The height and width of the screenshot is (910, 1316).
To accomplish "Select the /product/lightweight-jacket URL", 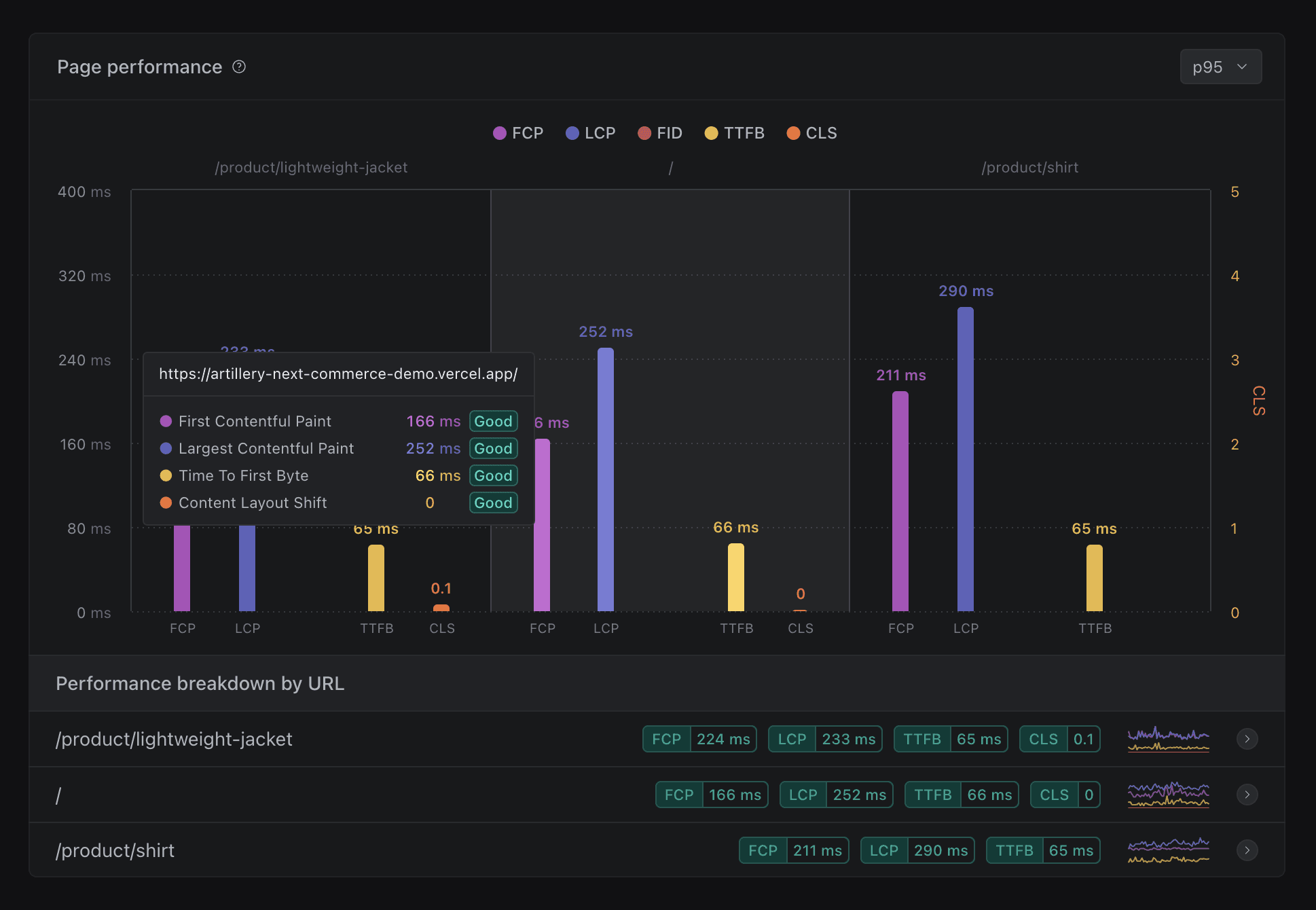I will [x=175, y=739].
